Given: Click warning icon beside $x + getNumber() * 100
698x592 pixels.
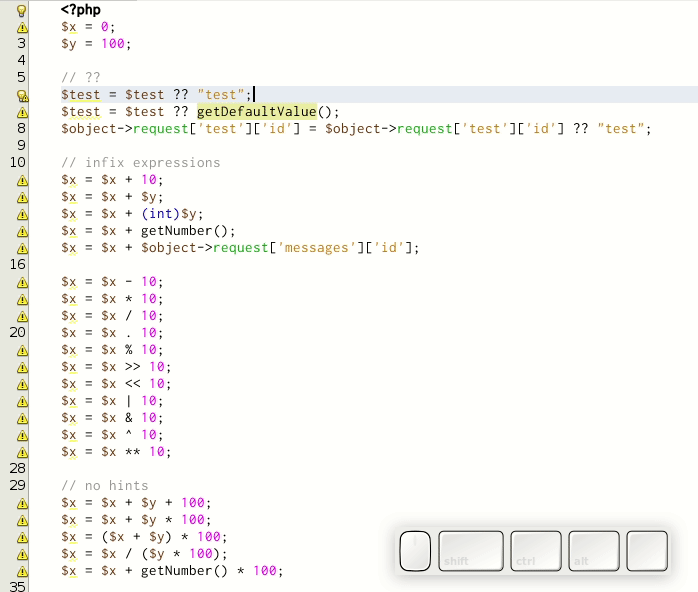Looking at the screenshot, I should click(x=20, y=571).
